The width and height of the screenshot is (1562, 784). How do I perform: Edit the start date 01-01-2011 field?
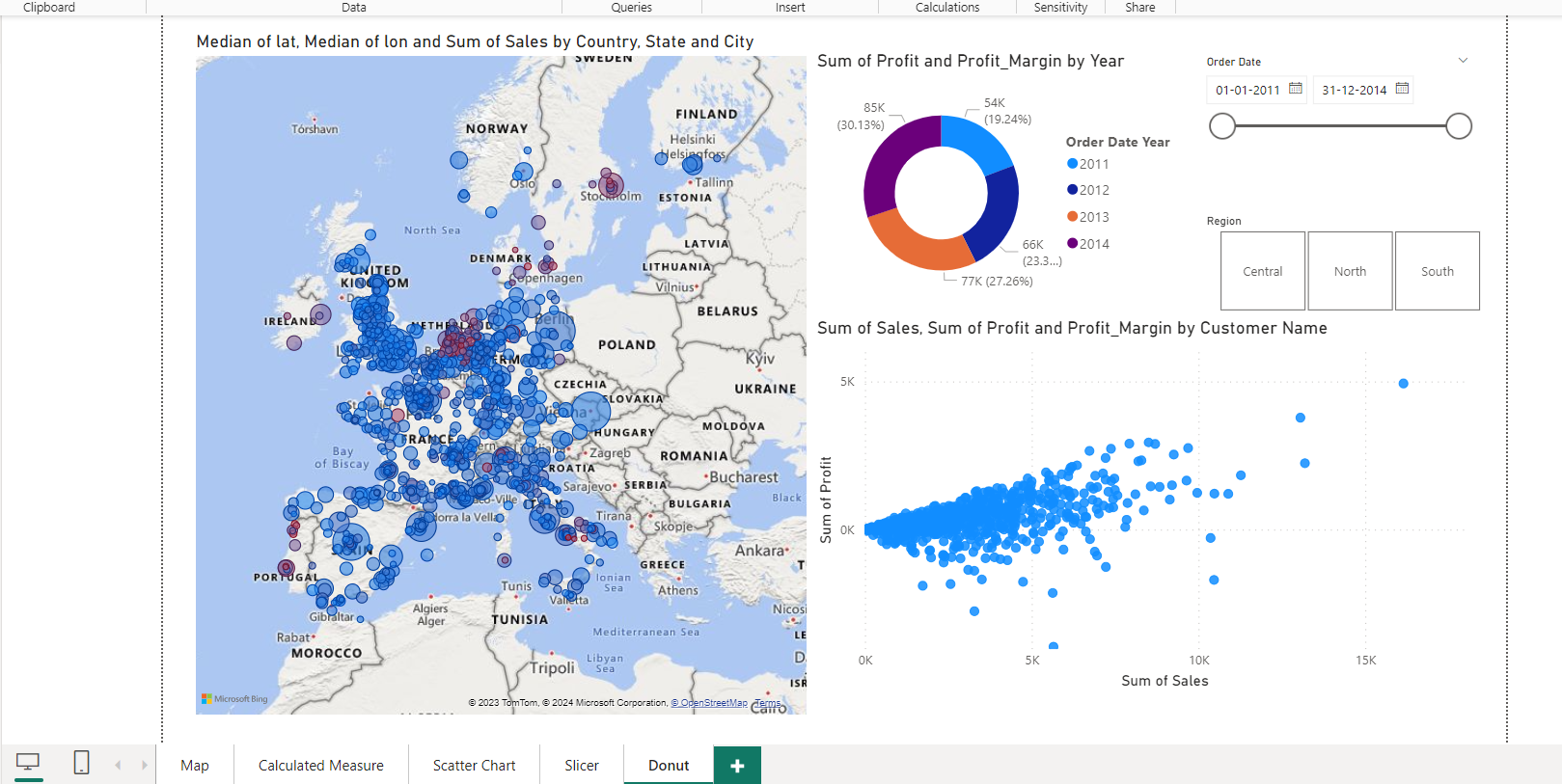click(1247, 90)
